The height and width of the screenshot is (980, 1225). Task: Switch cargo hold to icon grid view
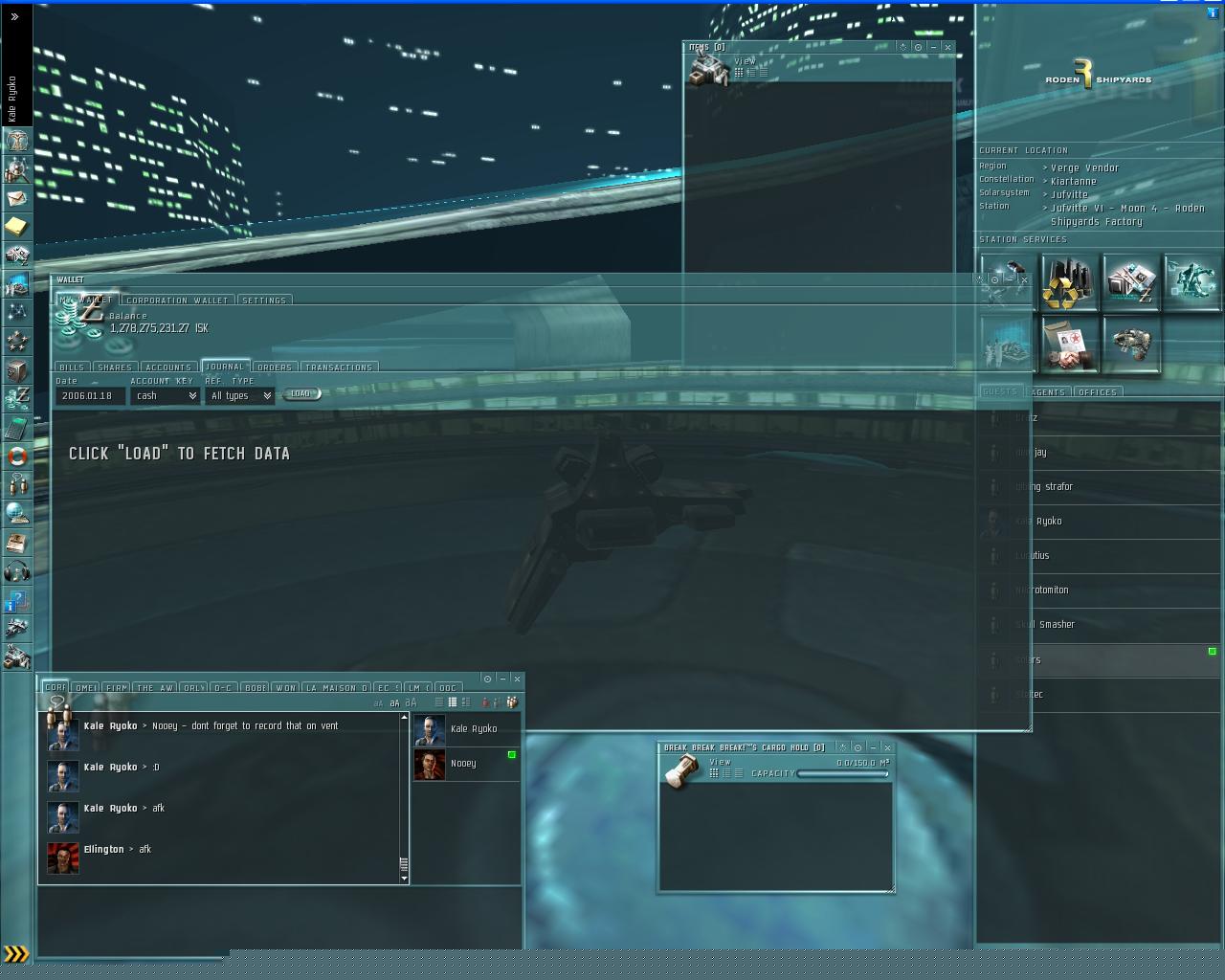[x=714, y=773]
